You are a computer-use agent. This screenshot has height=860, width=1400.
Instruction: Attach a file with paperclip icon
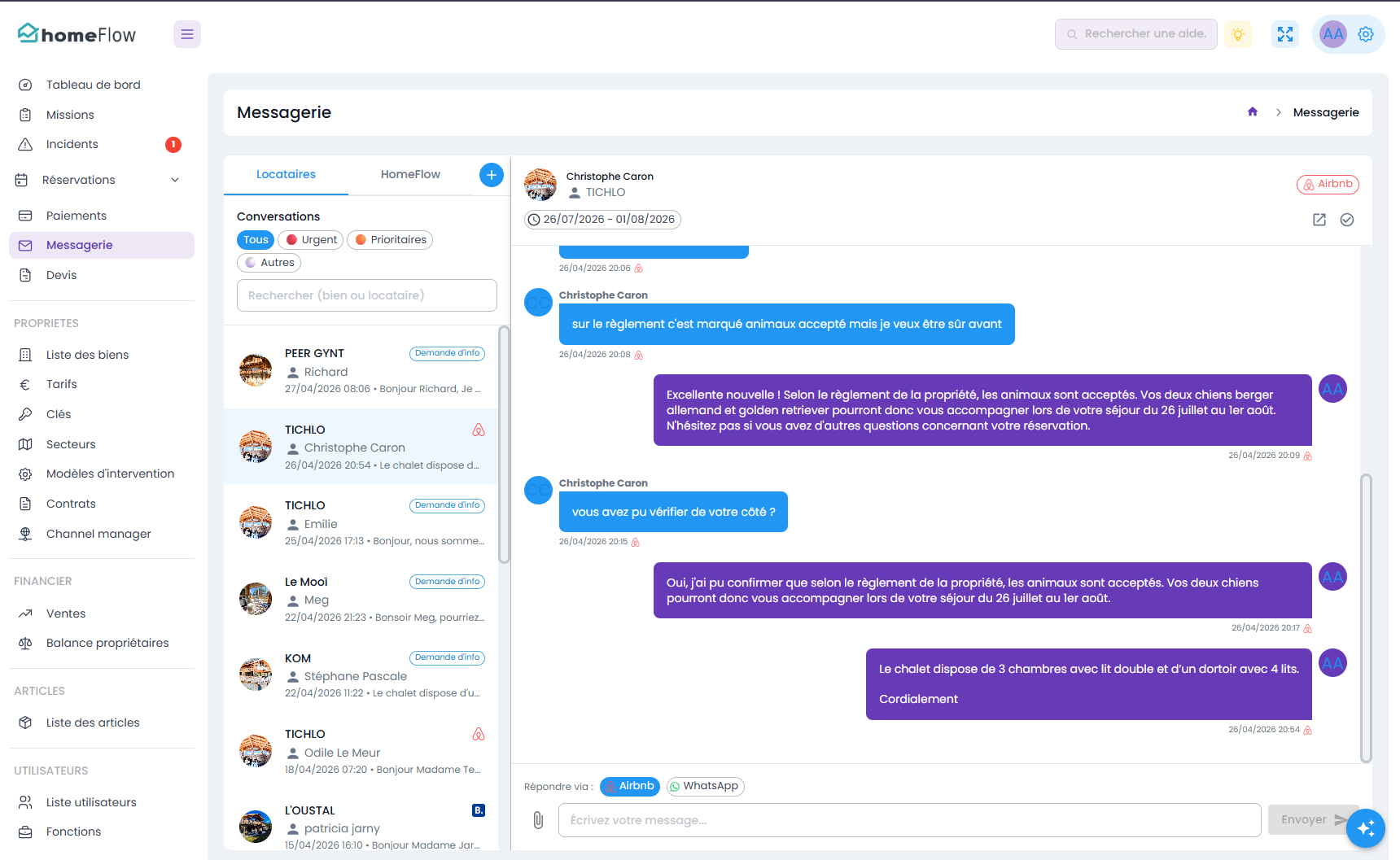tap(538, 820)
